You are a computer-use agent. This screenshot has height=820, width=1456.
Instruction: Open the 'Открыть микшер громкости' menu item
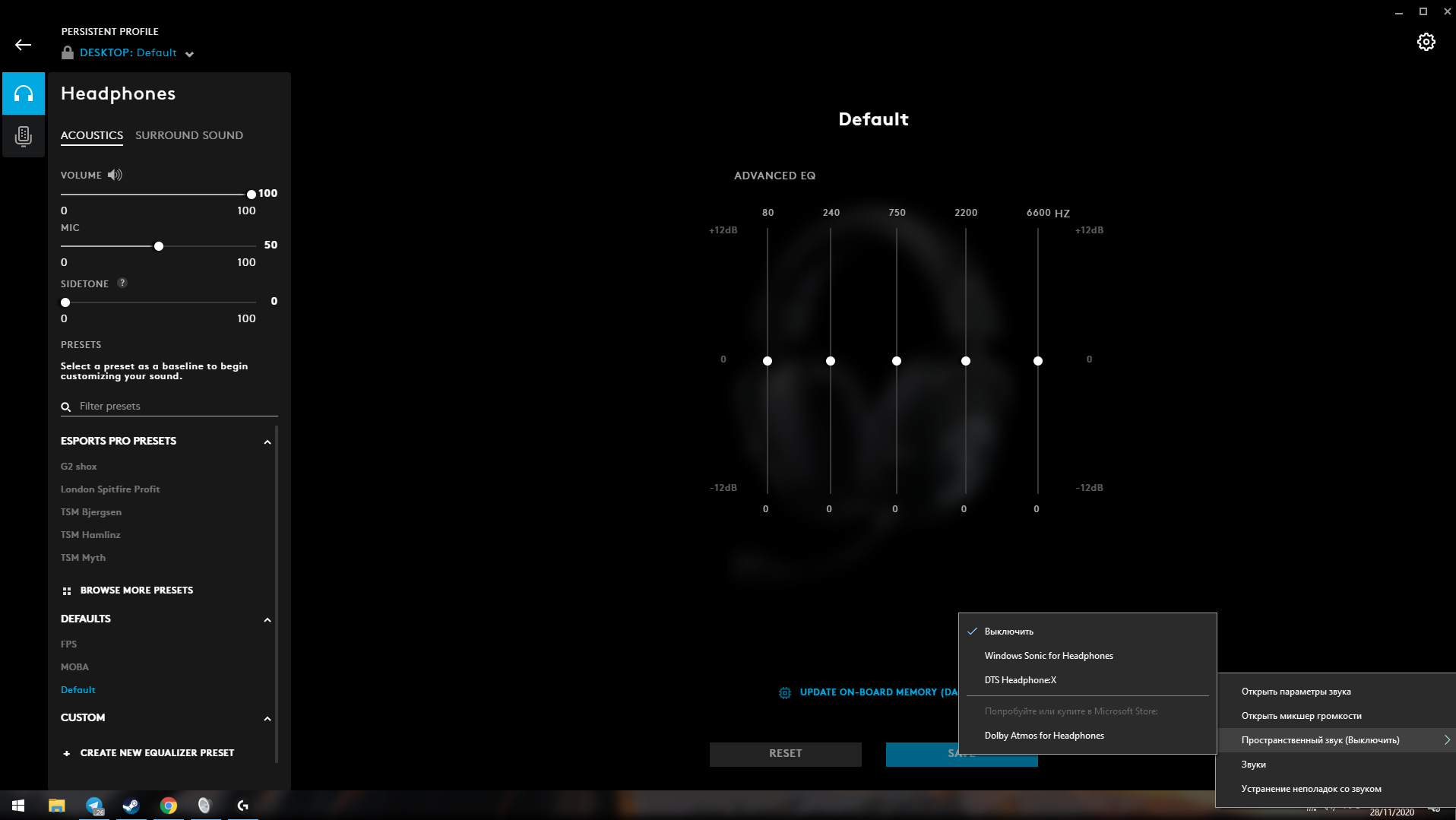coord(1301,716)
